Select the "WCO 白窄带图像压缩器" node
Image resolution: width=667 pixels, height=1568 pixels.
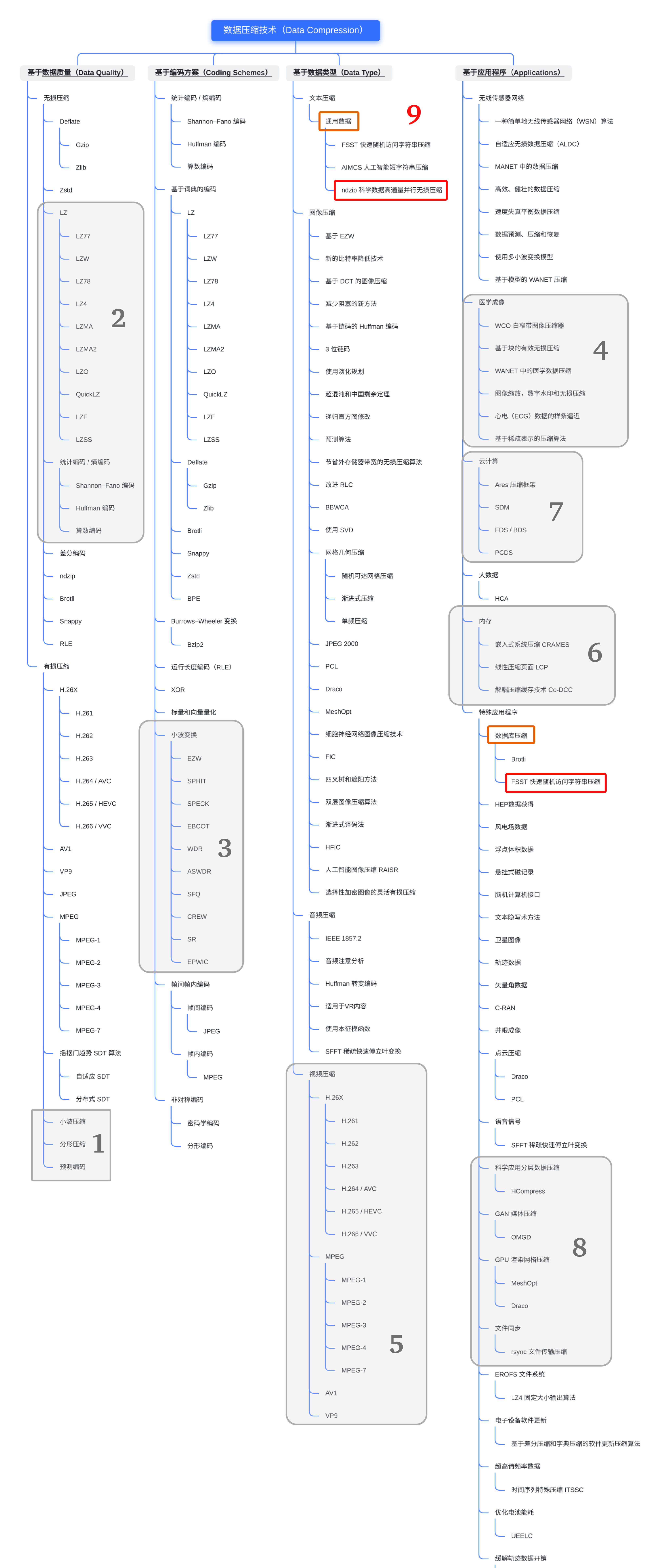[x=529, y=326]
